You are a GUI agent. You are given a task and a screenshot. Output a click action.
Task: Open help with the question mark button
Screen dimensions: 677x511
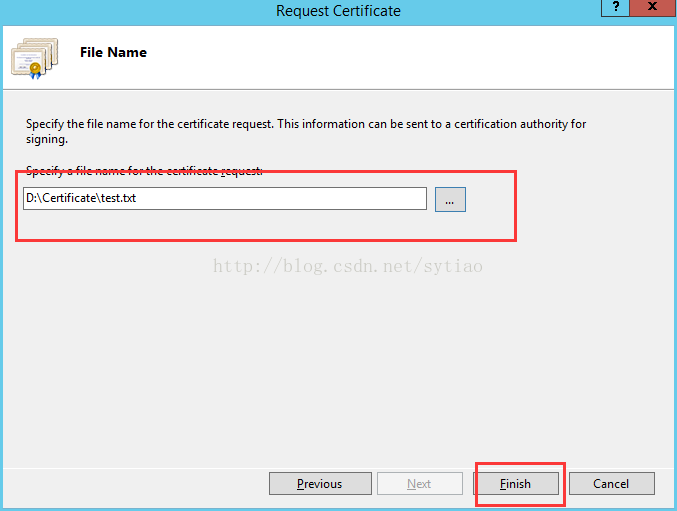point(615,7)
